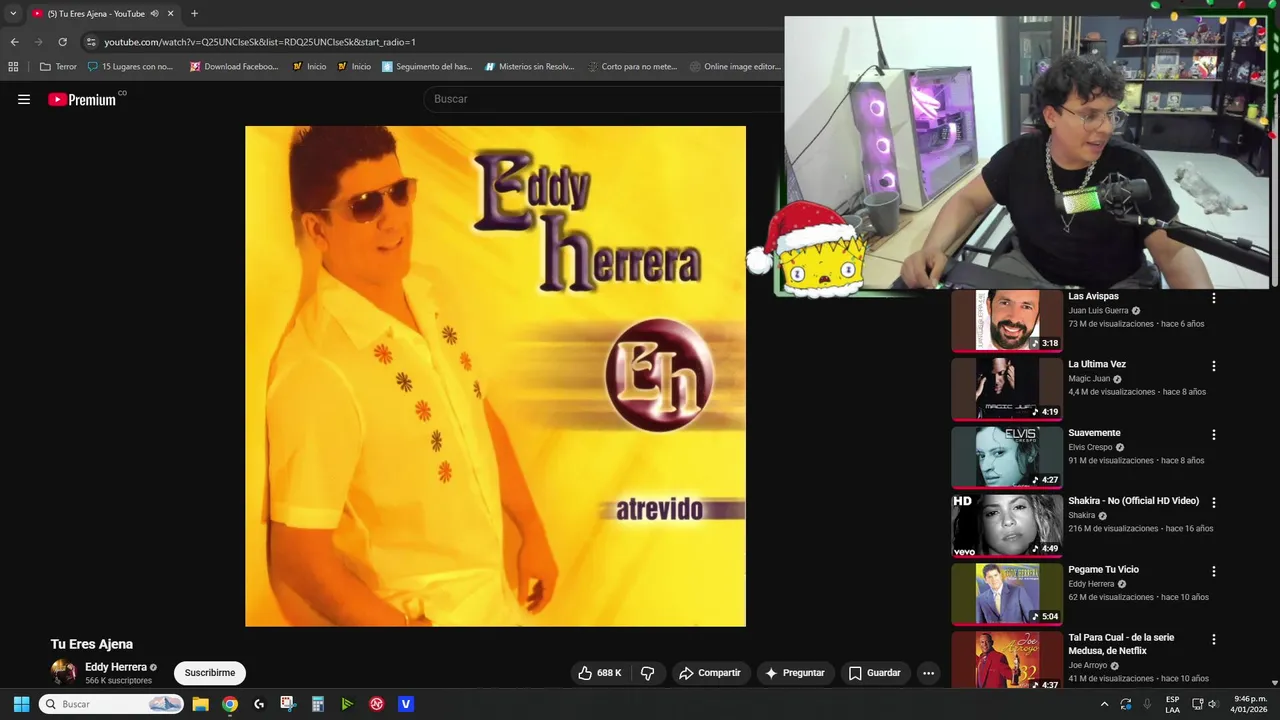The image size is (1280, 720).
Task: Open the Eddy Herrera channel name link
Action: [116, 667]
